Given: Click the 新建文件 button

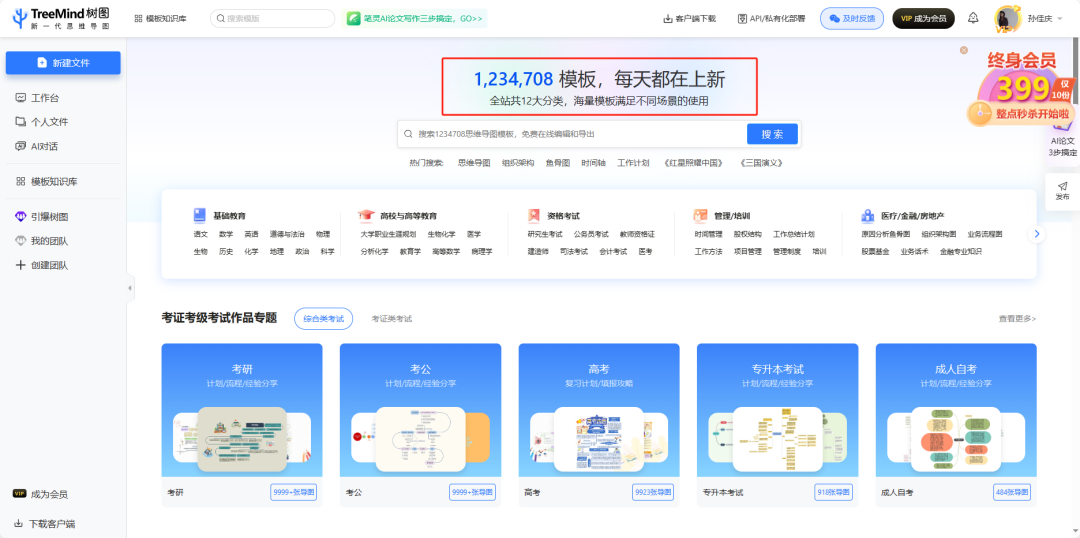Looking at the screenshot, I should (x=63, y=63).
